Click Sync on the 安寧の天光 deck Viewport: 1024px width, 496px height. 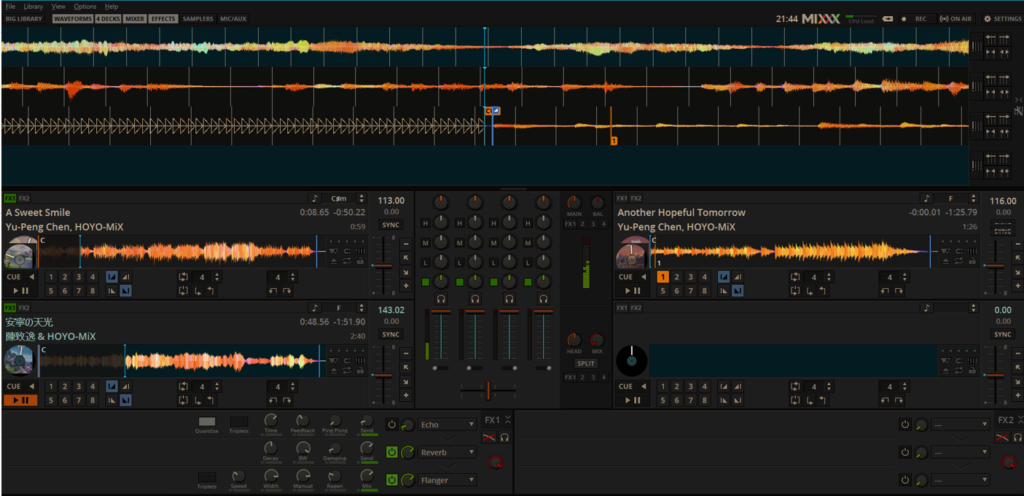(391, 334)
